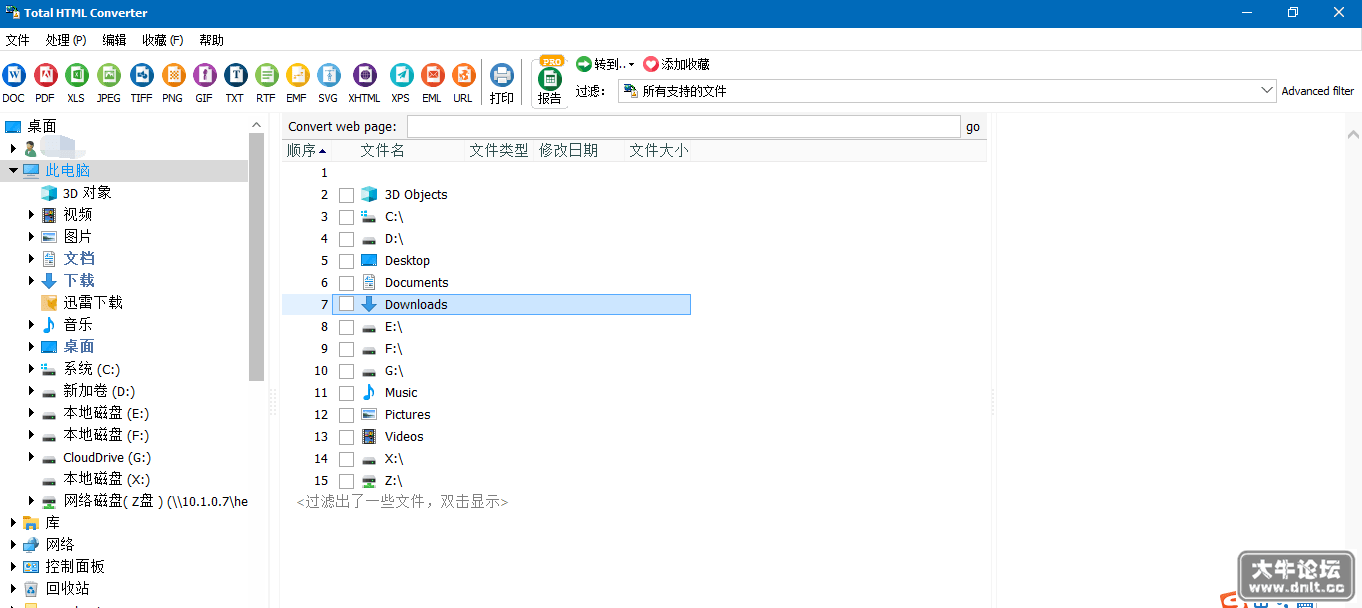1362x608 pixels.
Task: Choose the GIF format icon
Action: tap(204, 75)
